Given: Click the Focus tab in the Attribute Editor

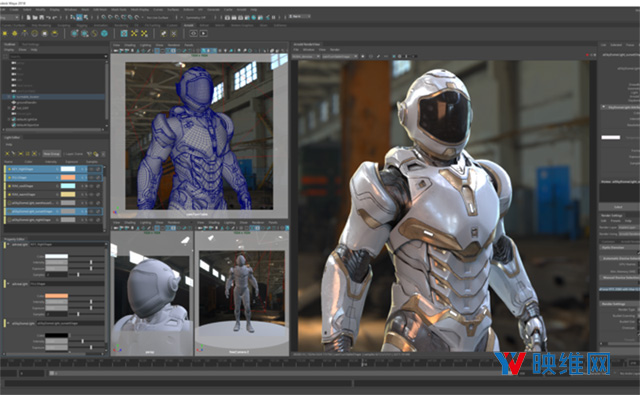Looking at the screenshot, I should click(x=630, y=45).
